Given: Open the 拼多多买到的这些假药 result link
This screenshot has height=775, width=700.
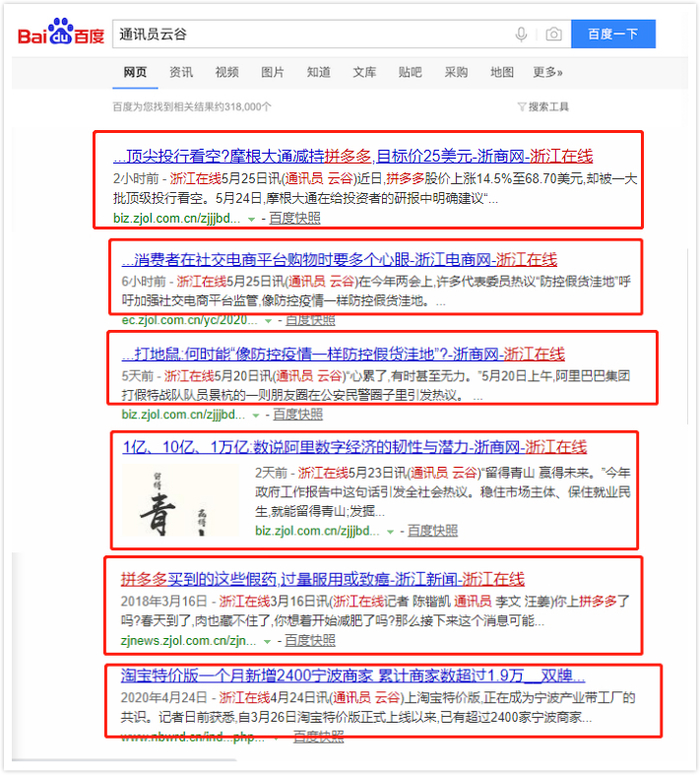Looking at the screenshot, I should [x=322, y=579].
